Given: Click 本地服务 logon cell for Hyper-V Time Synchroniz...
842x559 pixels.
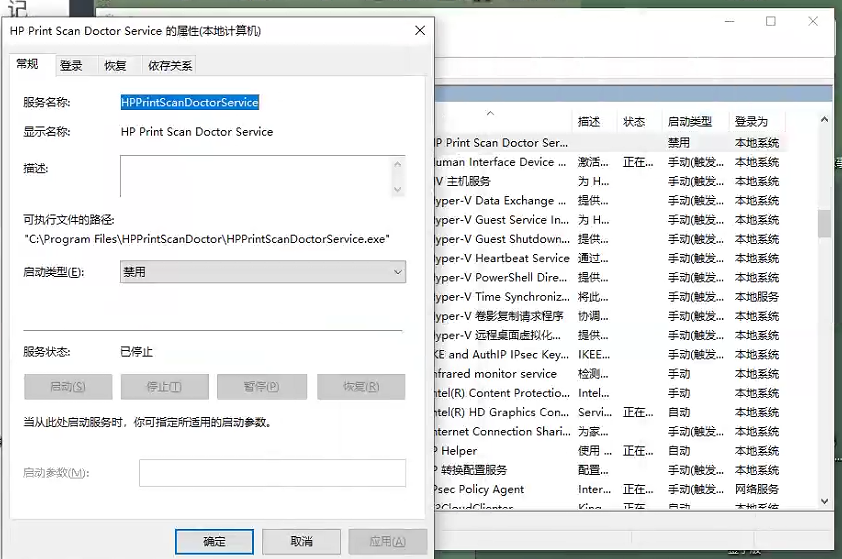Looking at the screenshot, I should tap(757, 297).
